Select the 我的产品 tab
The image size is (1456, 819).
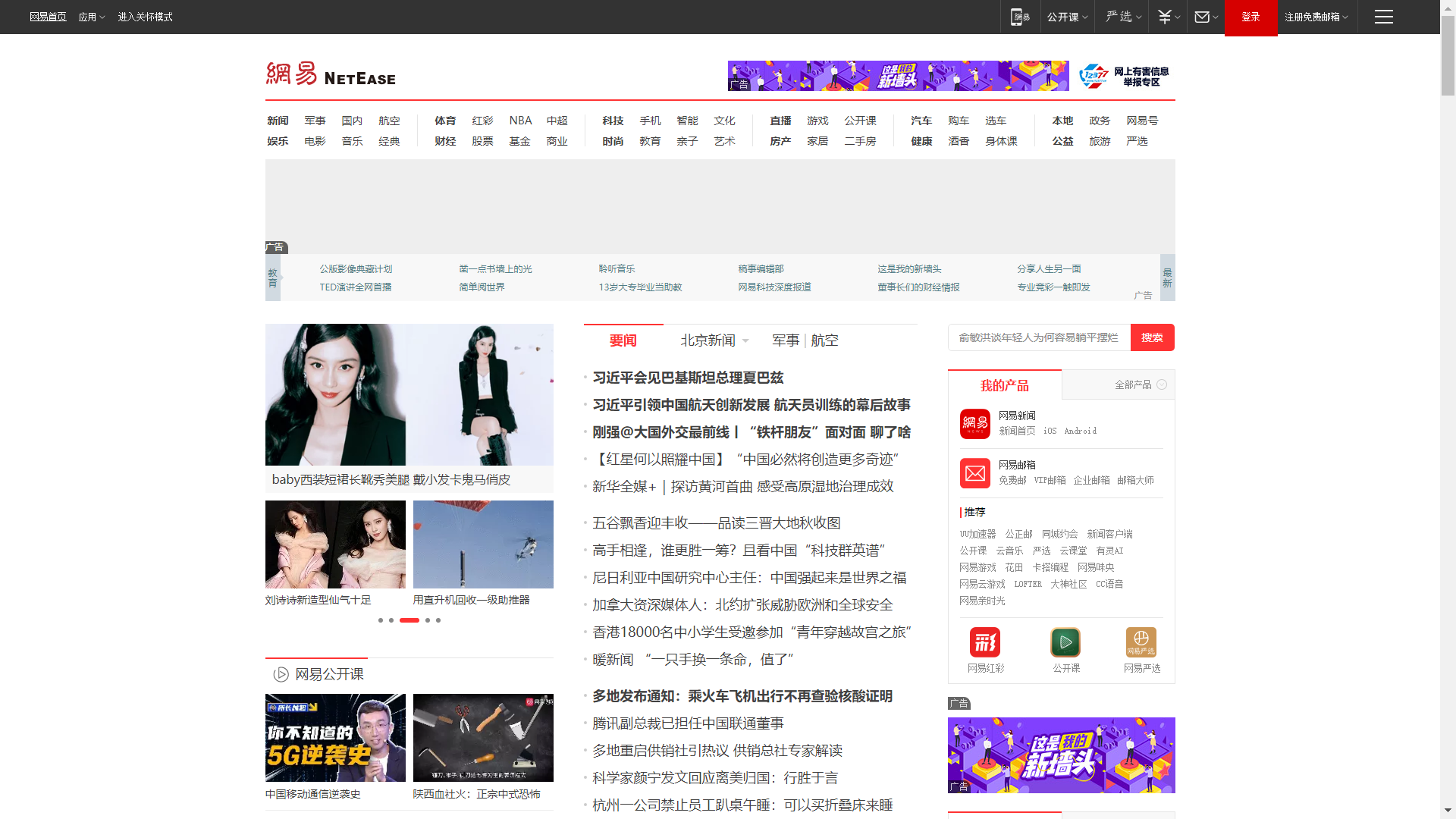(1004, 385)
